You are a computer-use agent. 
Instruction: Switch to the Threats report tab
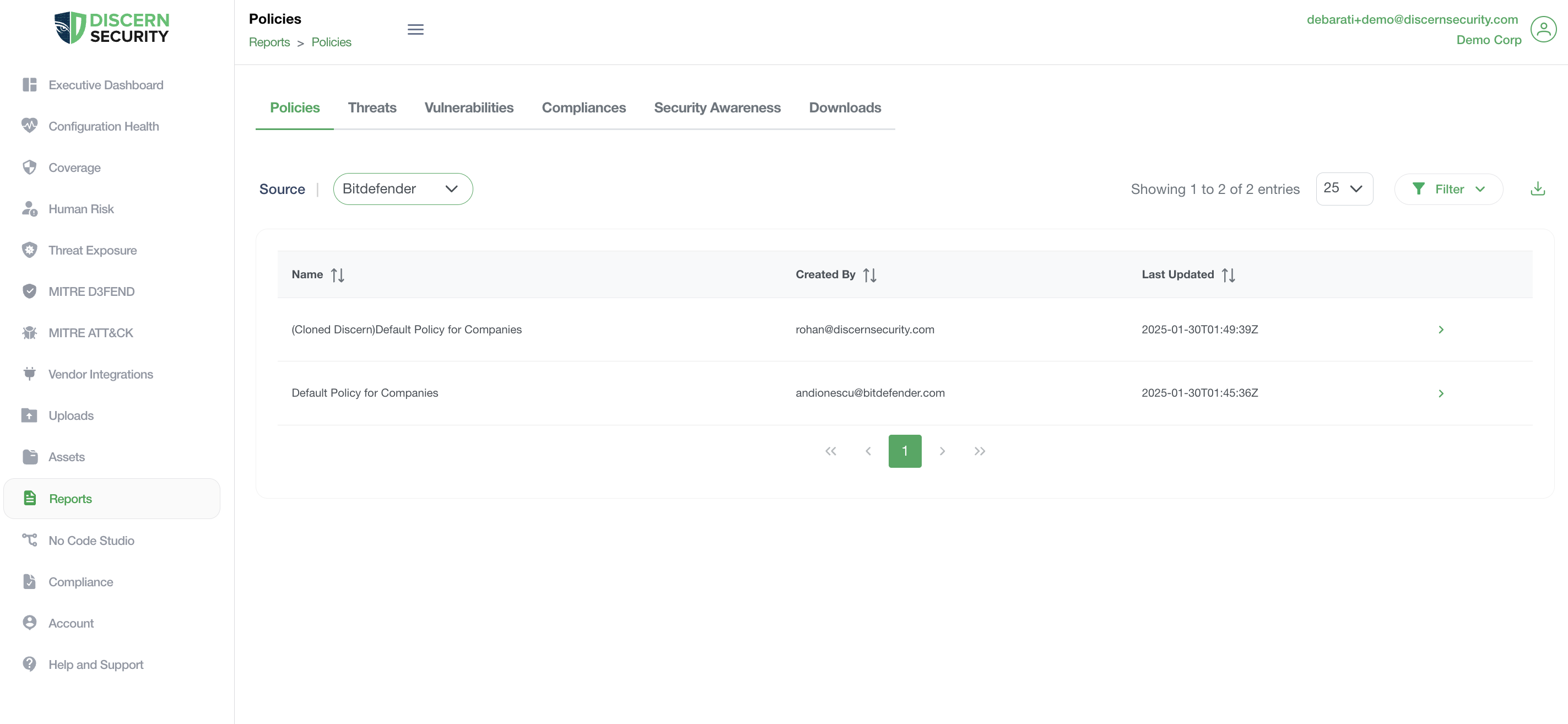pyautogui.click(x=372, y=107)
